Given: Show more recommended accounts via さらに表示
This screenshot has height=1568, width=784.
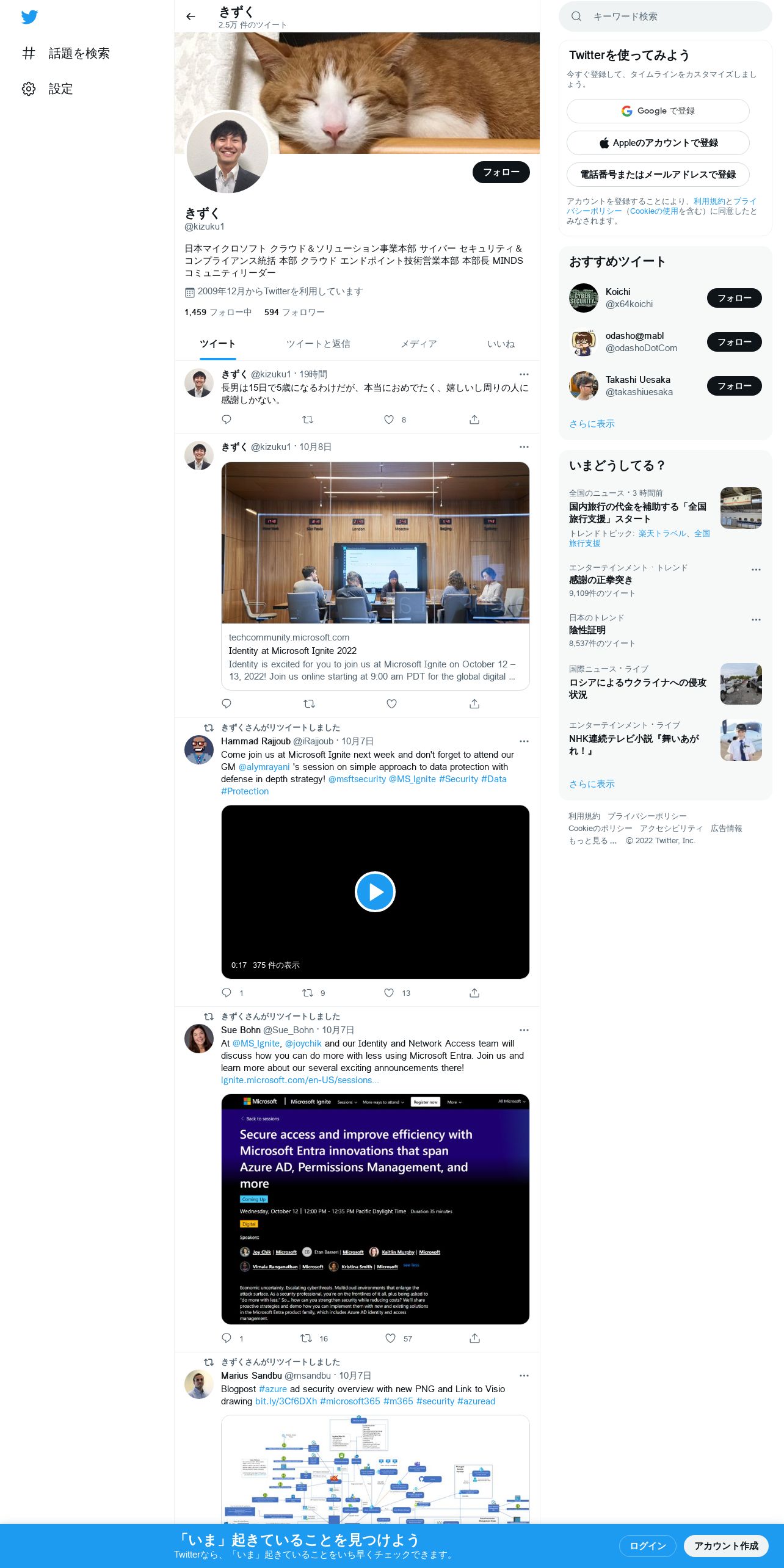Looking at the screenshot, I should coord(592,424).
